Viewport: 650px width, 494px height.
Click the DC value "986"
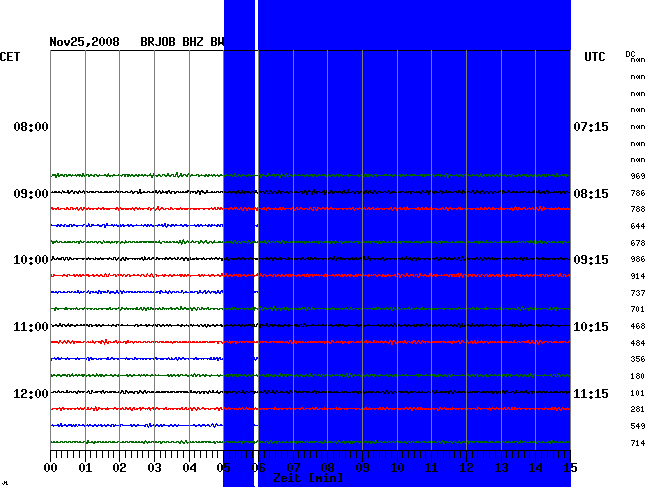point(638,259)
